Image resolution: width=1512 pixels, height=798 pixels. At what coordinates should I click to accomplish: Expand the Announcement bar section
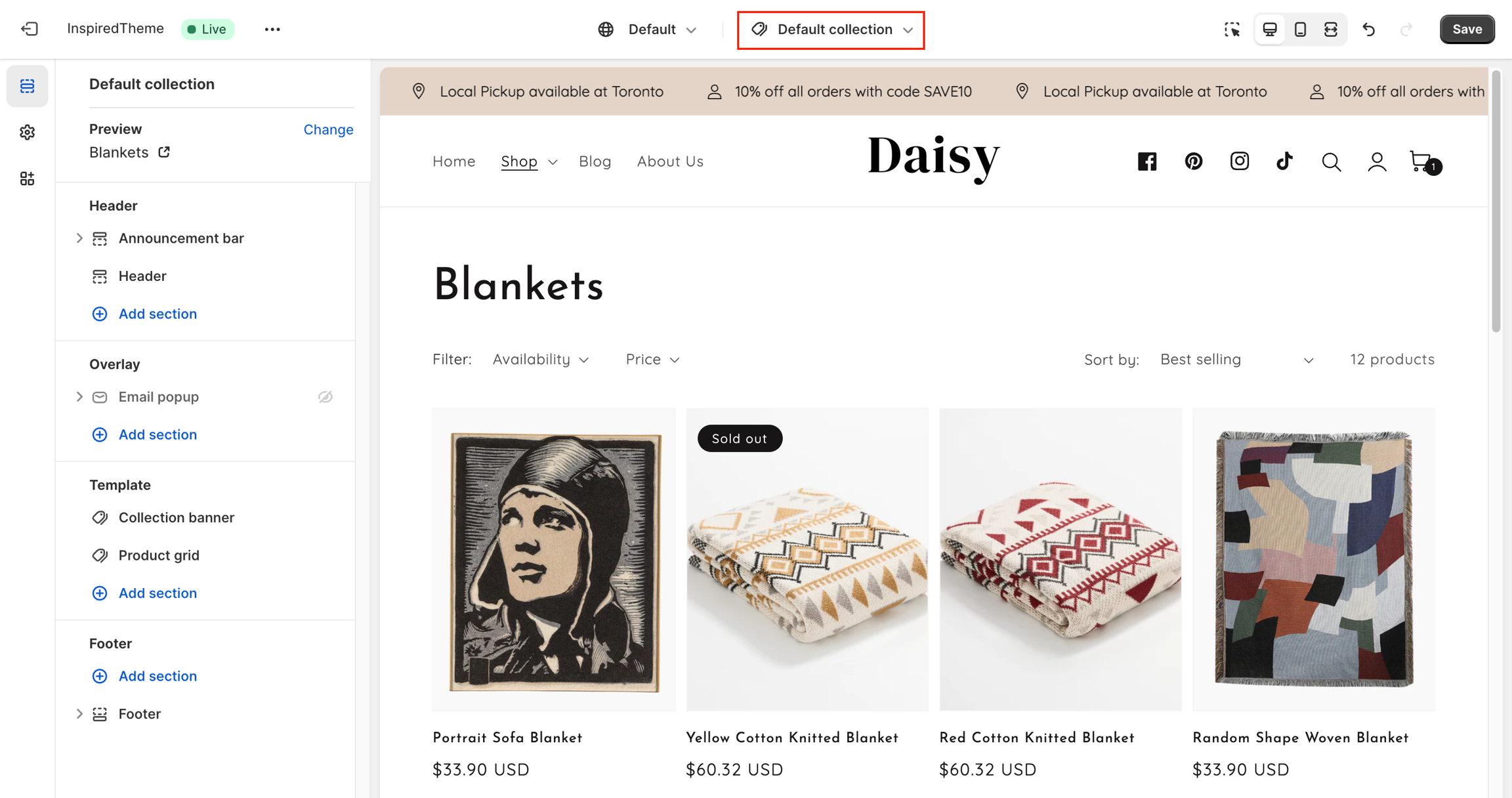tap(79, 238)
